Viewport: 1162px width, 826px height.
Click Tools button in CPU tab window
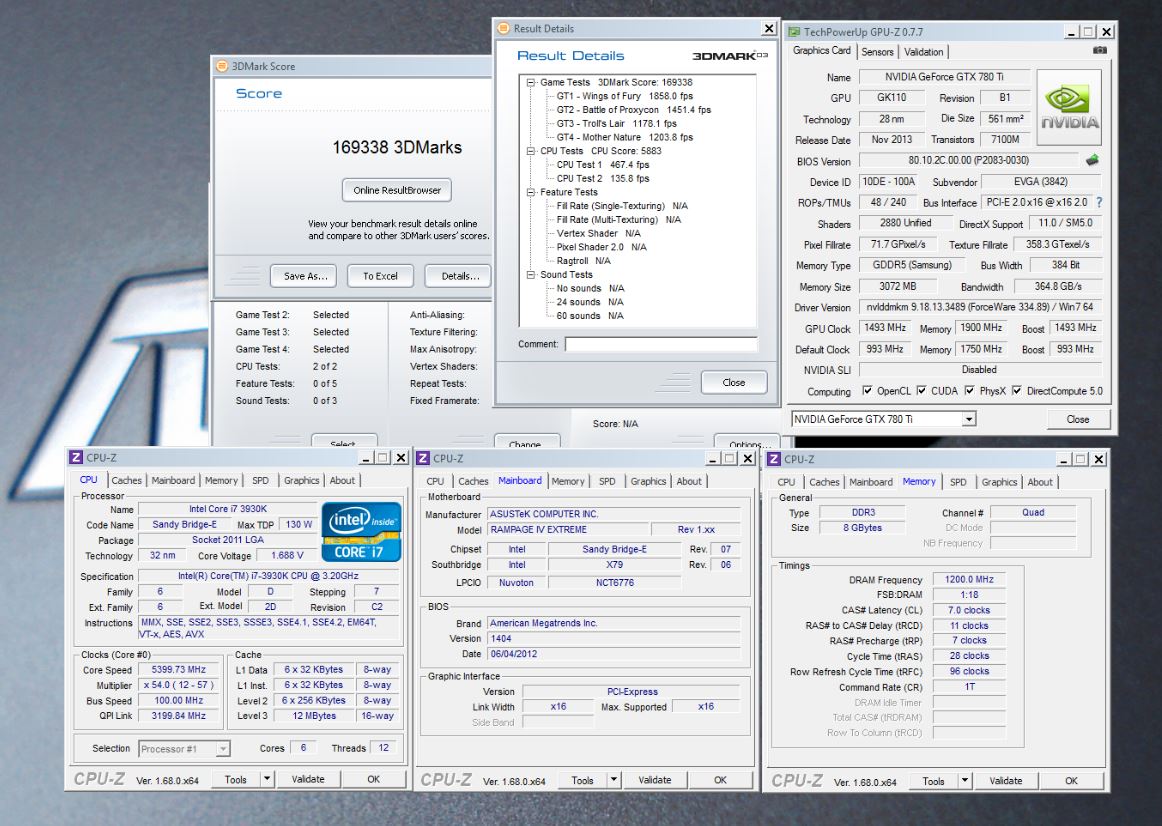236,779
